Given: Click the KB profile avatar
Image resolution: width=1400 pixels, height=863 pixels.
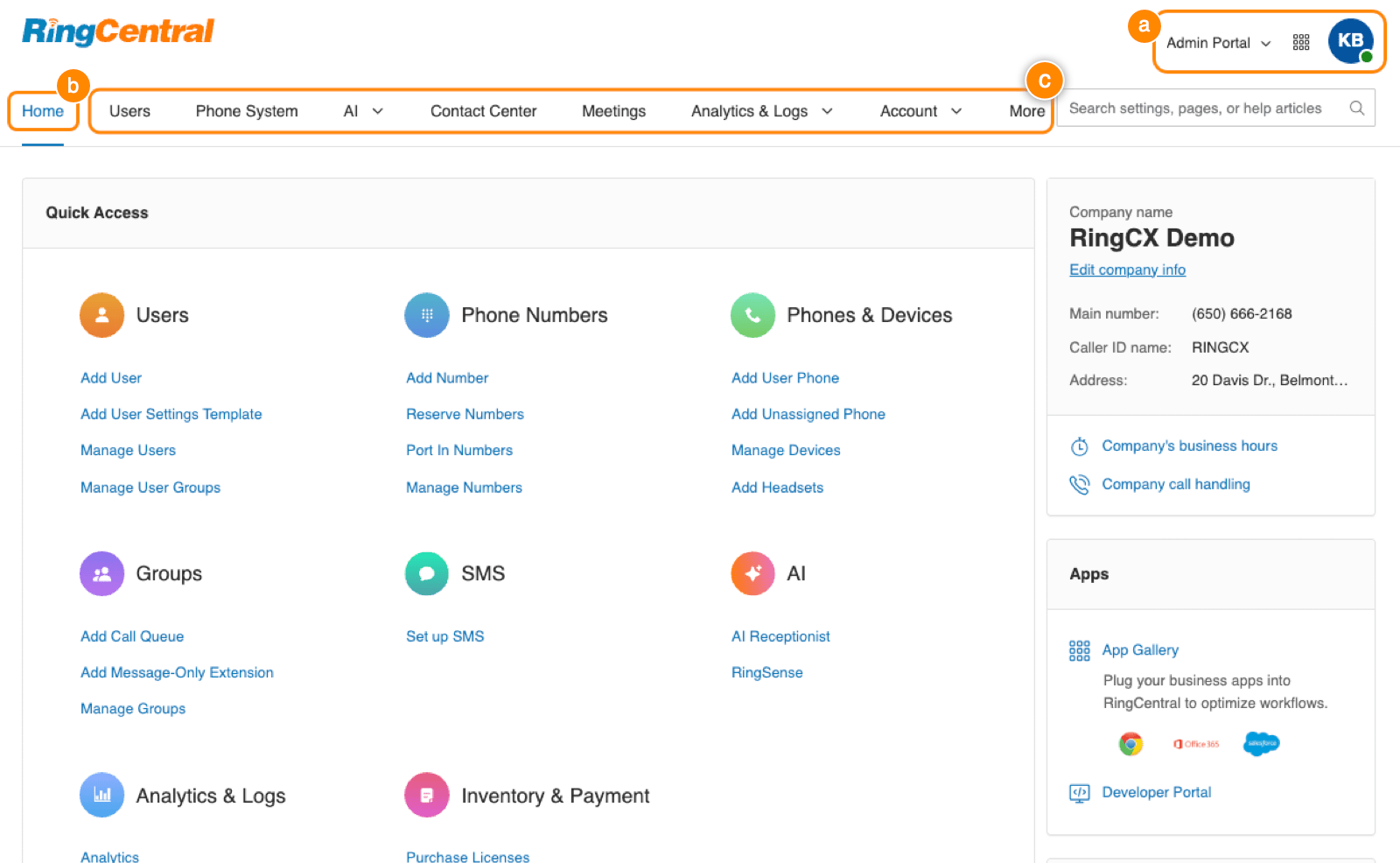Looking at the screenshot, I should click(1350, 41).
